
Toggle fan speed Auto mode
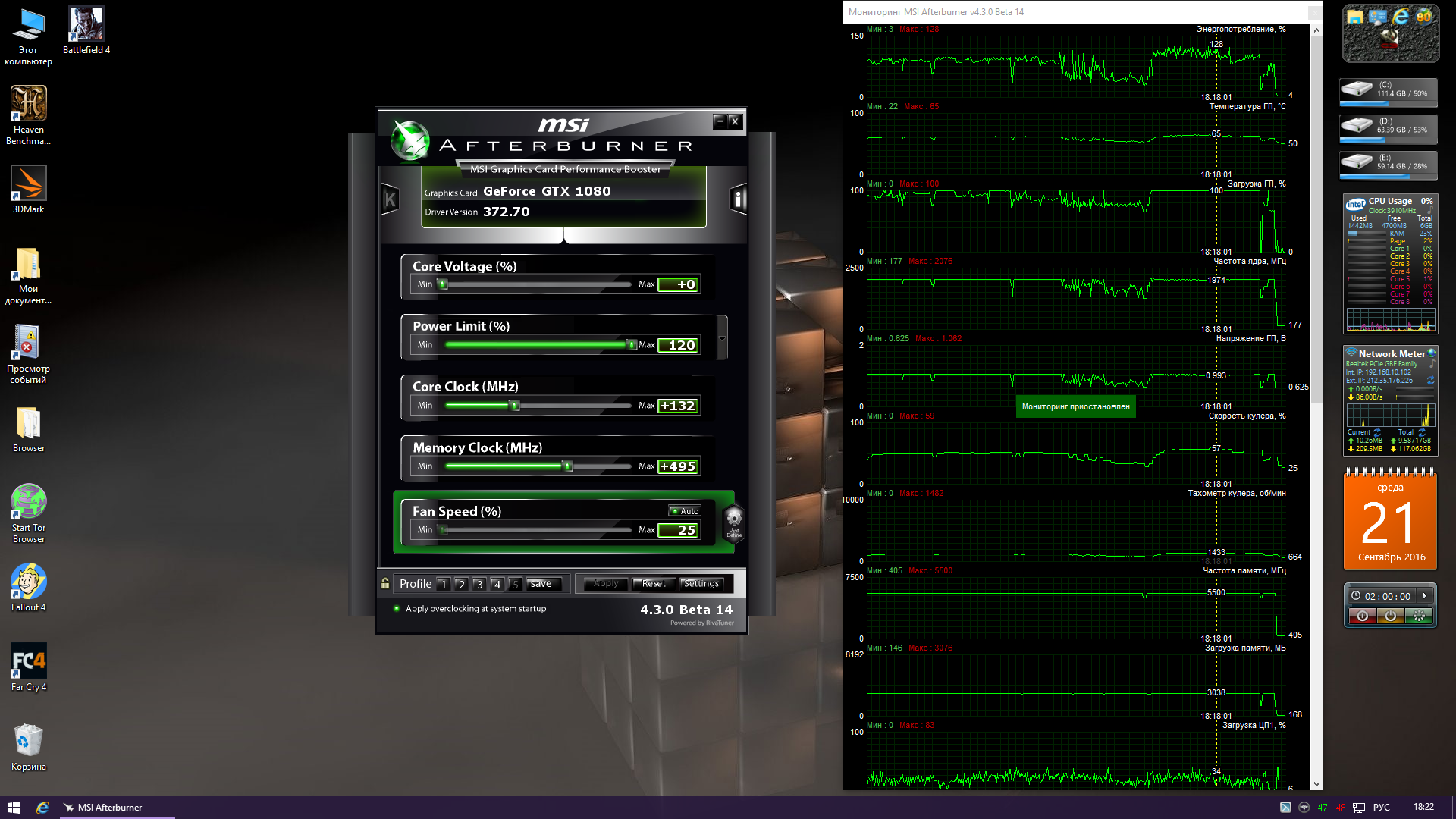pyautogui.click(x=685, y=511)
